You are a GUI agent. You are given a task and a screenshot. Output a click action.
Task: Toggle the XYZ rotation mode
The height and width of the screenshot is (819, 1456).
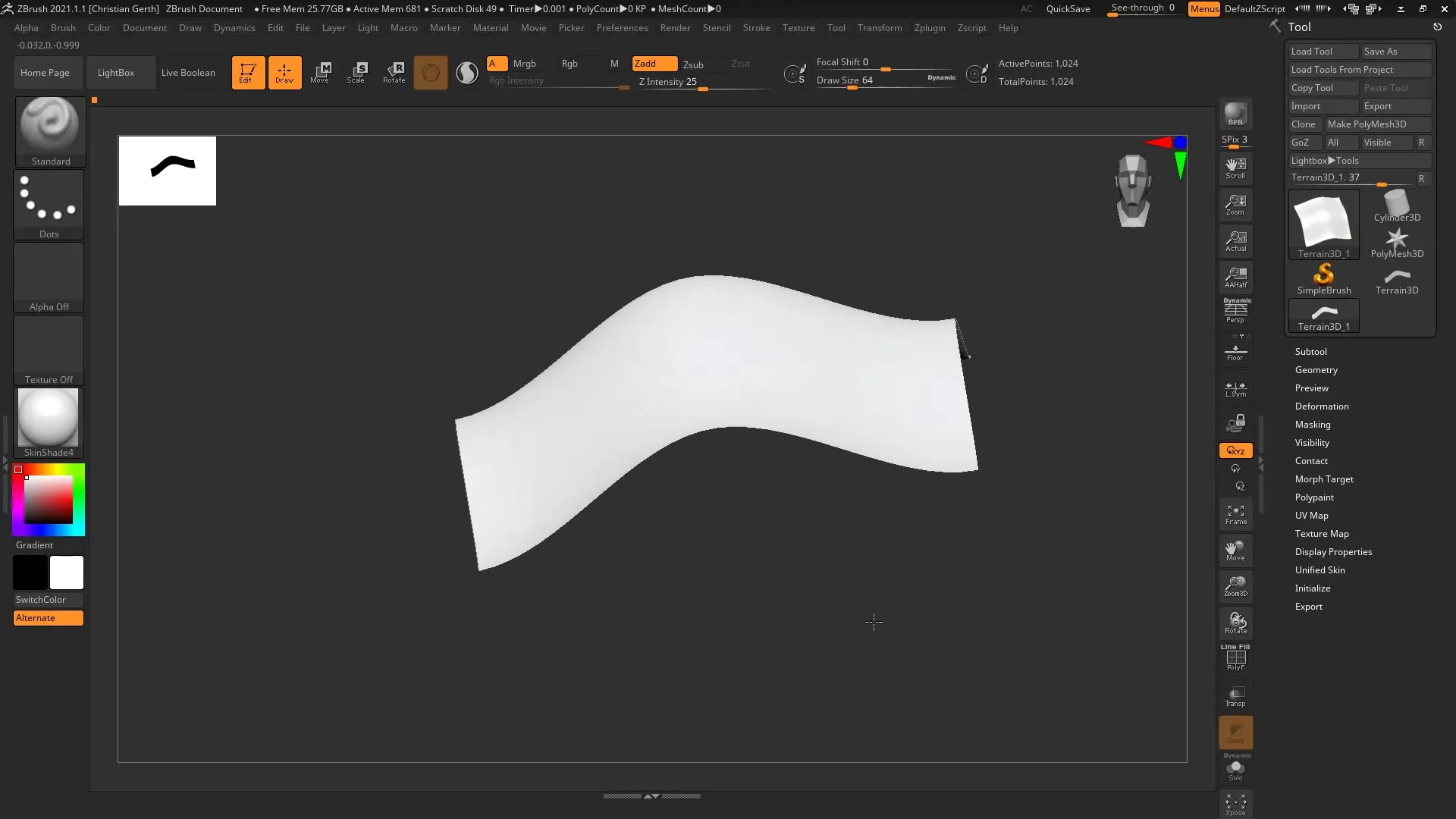(1235, 450)
